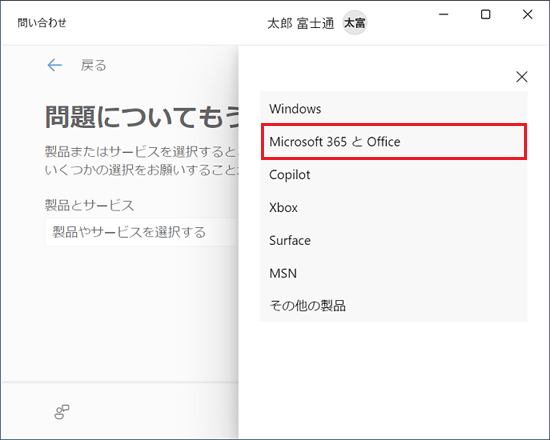Choose Surface from the product list

[x=394, y=240]
